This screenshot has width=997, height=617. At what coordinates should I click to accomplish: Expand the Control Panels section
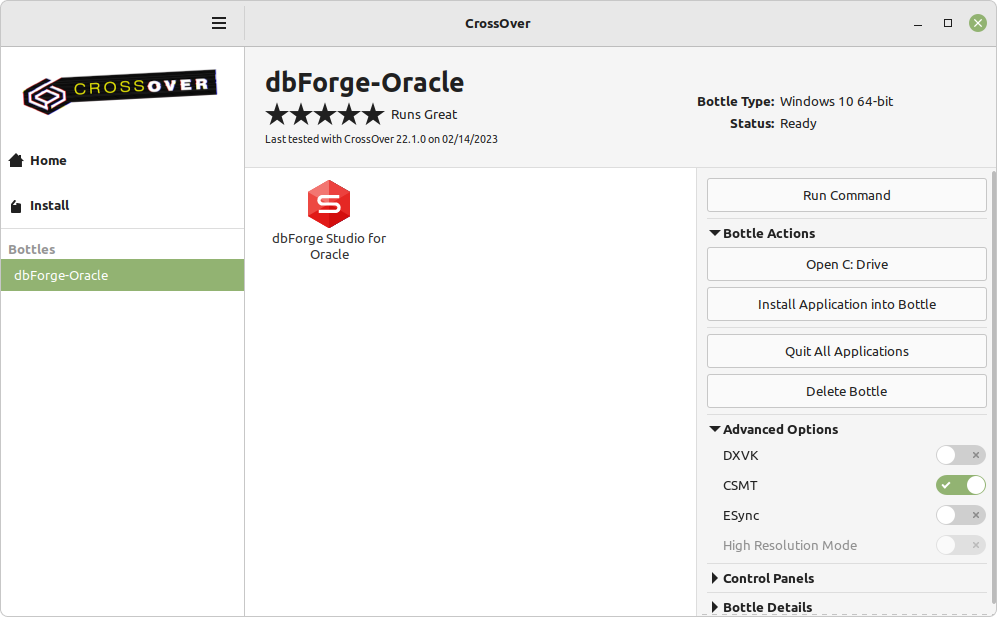762,578
